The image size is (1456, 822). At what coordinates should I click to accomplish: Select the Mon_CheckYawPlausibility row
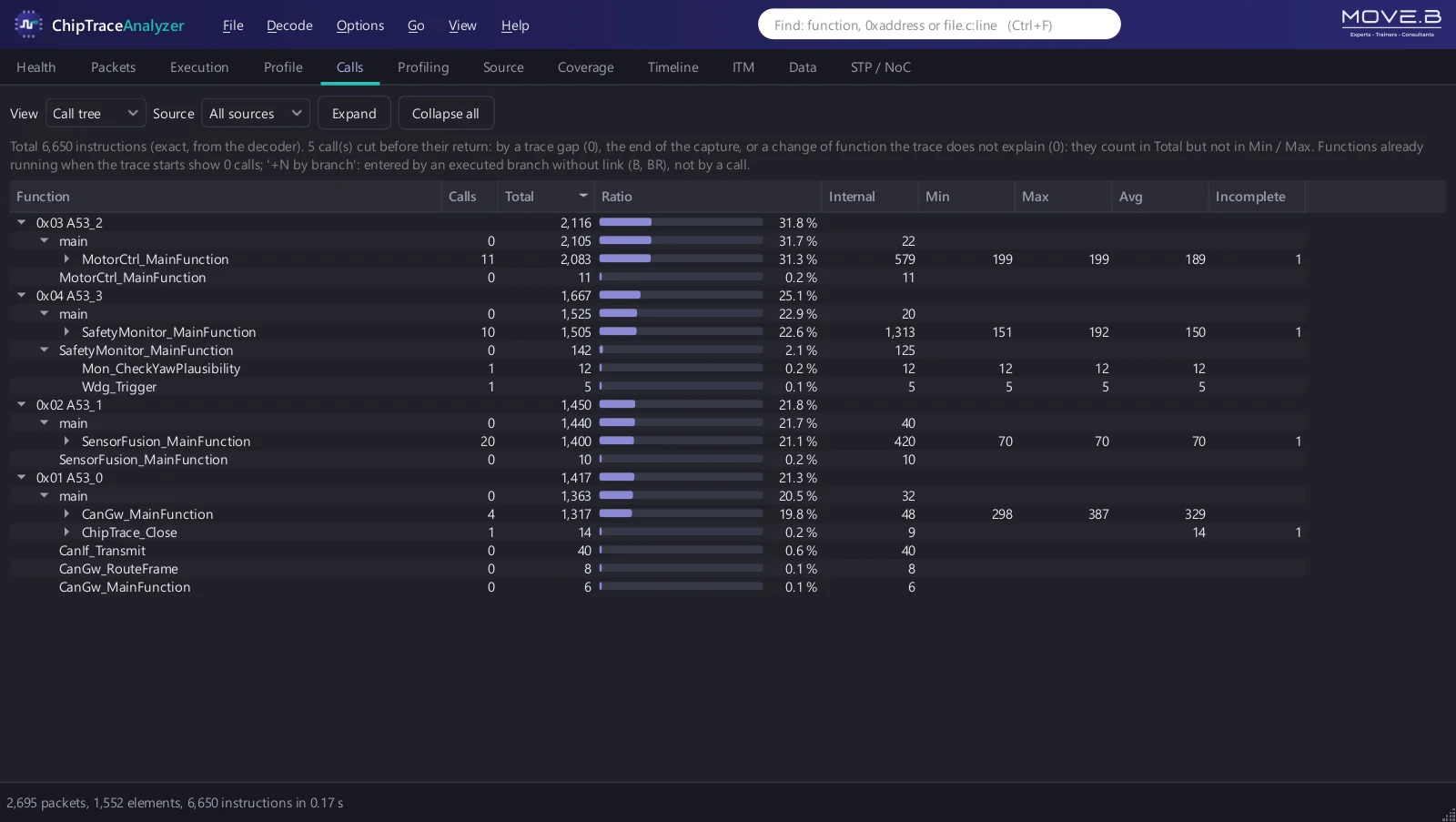(657, 368)
